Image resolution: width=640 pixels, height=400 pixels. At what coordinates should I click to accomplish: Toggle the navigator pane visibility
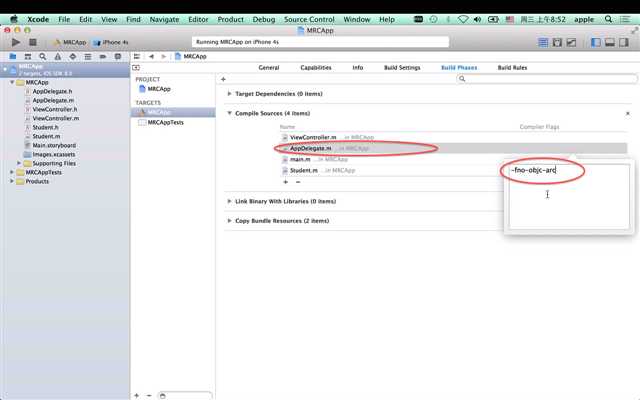pyautogui.click(x=596, y=42)
